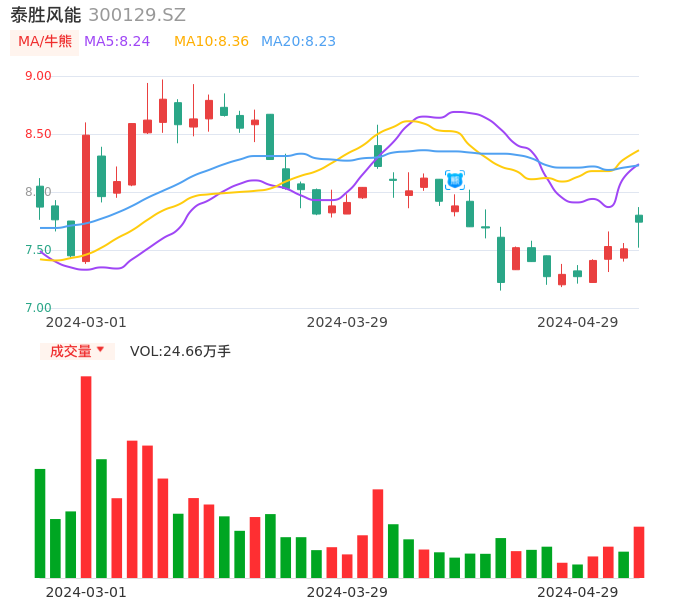Screen dimensions: 686x606
Task: Click the 泰胜风能 stock name title
Action: pyautogui.click(x=45, y=15)
